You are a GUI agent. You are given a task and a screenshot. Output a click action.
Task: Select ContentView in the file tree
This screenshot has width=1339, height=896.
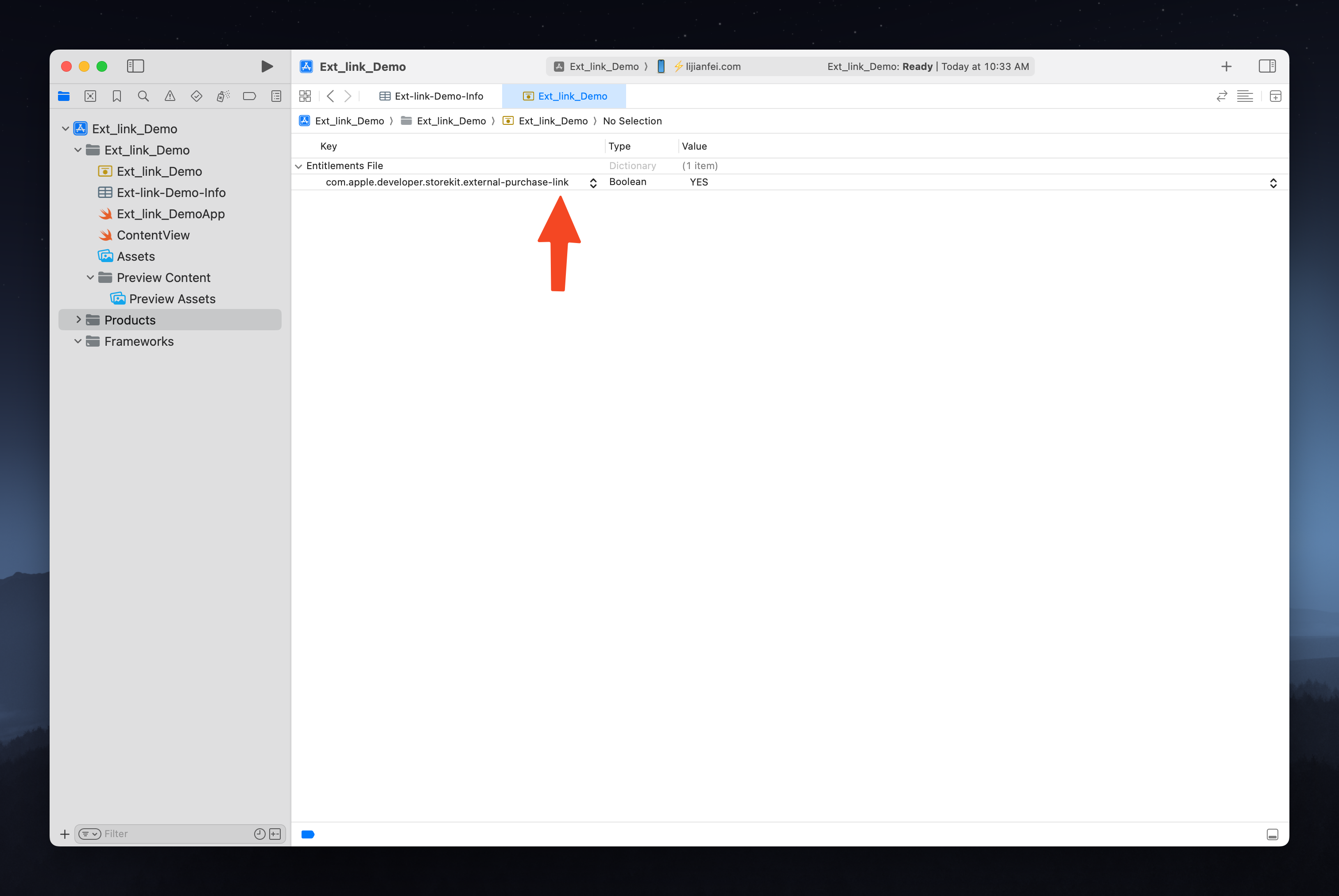click(153, 235)
